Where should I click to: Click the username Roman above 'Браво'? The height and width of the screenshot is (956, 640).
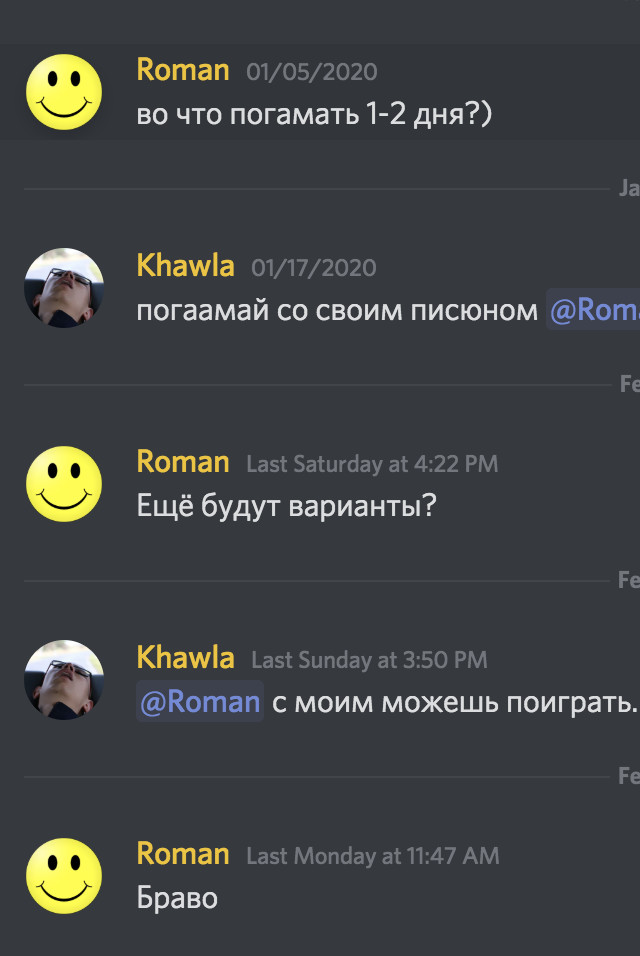point(180,855)
